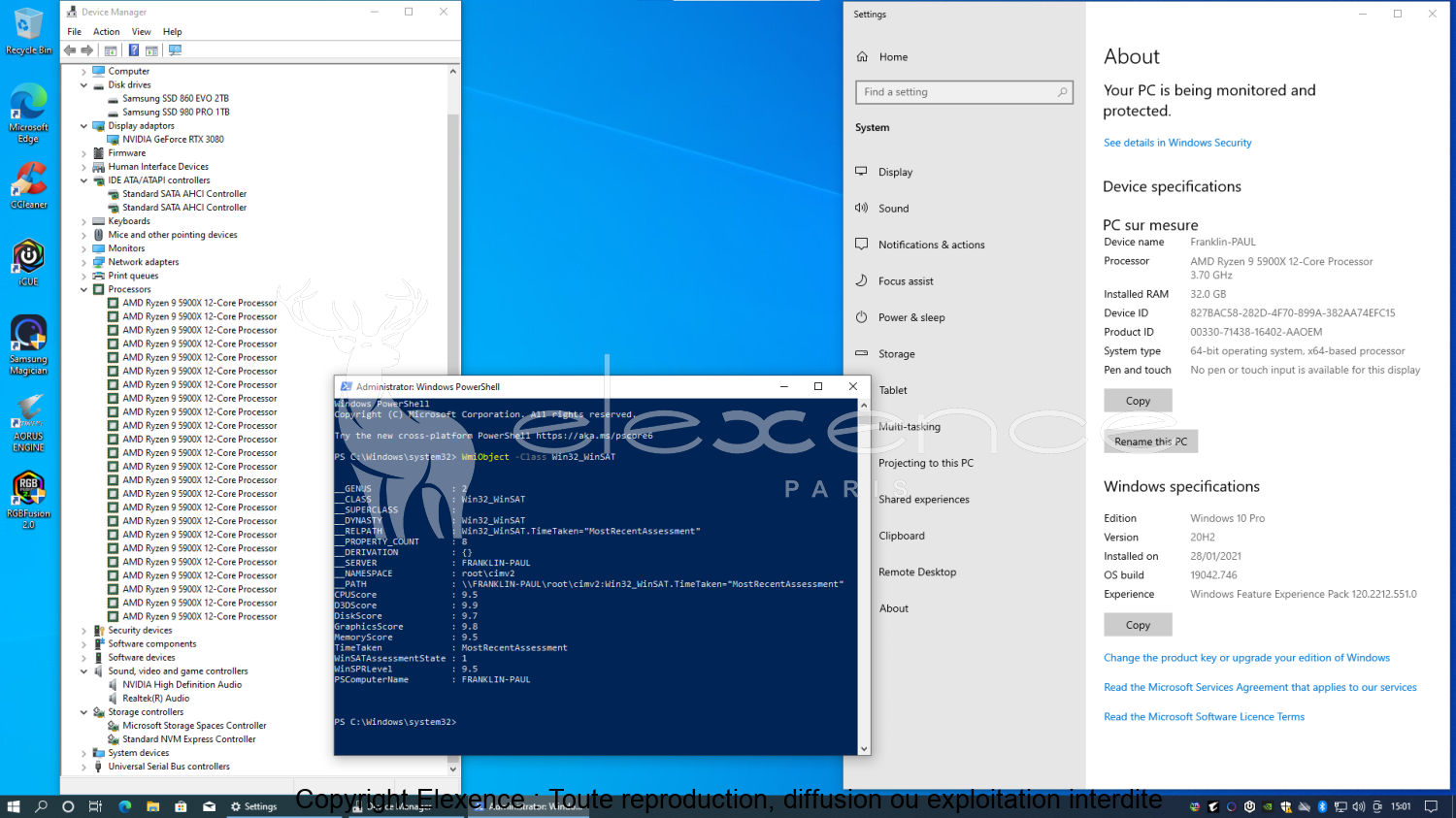This screenshot has width=1456, height=818.
Task: Open the AORUS ENGINE desktop shortcut
Action: pos(28,423)
